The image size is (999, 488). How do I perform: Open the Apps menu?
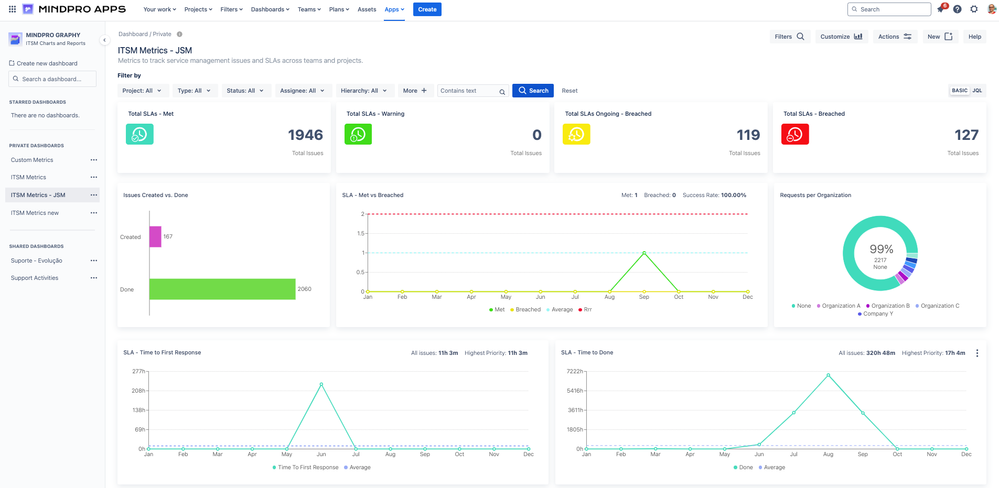[x=394, y=10]
